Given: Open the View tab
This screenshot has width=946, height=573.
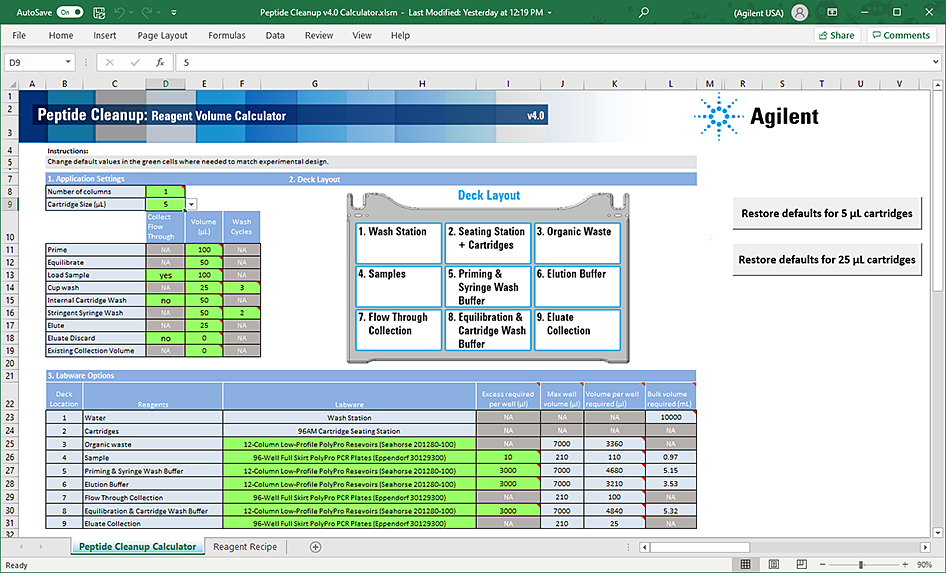Looking at the screenshot, I should [362, 36].
